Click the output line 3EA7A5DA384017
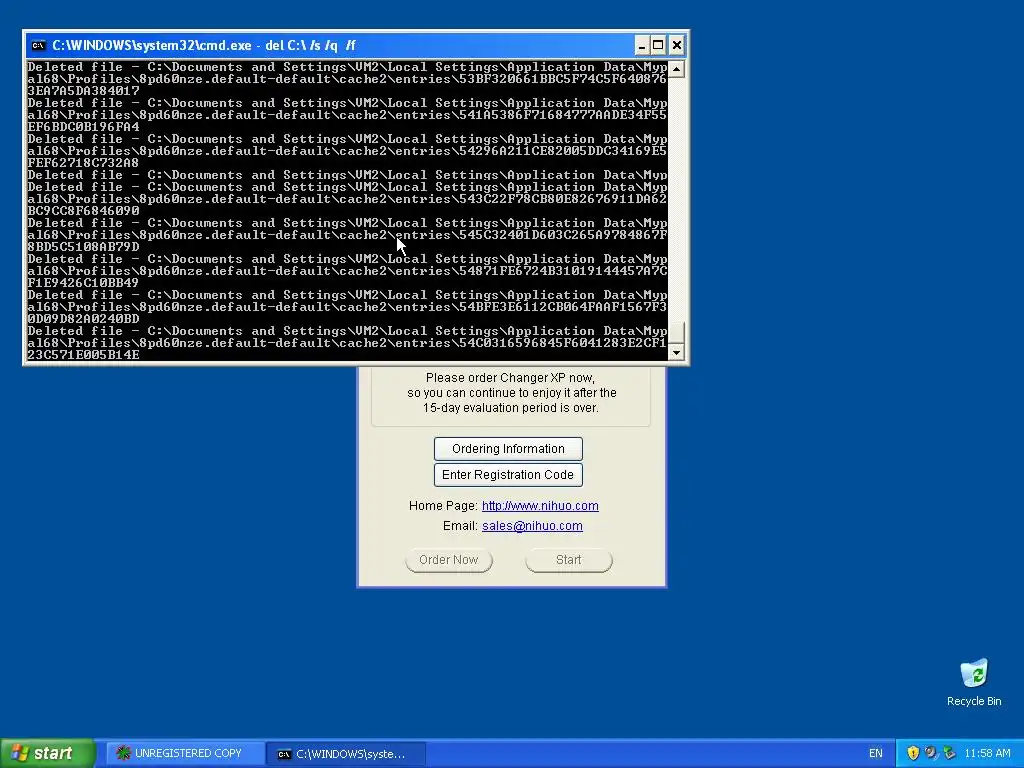Screen dimensions: 1024x768 tap(83, 91)
